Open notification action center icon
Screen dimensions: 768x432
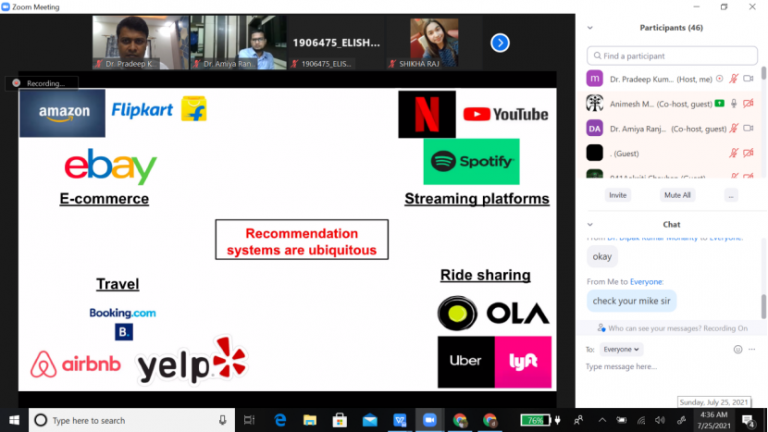click(748, 420)
